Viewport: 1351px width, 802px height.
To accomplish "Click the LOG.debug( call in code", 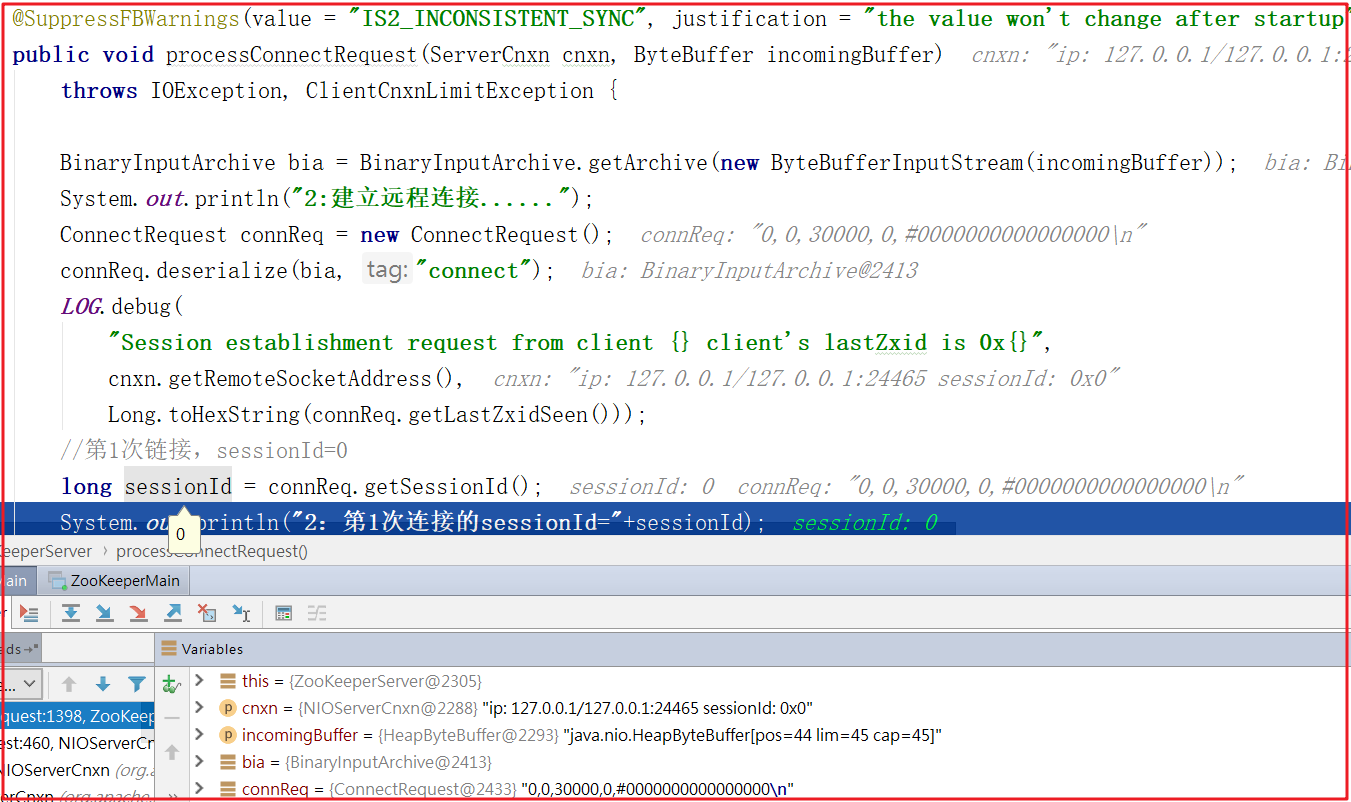I will 122,307.
